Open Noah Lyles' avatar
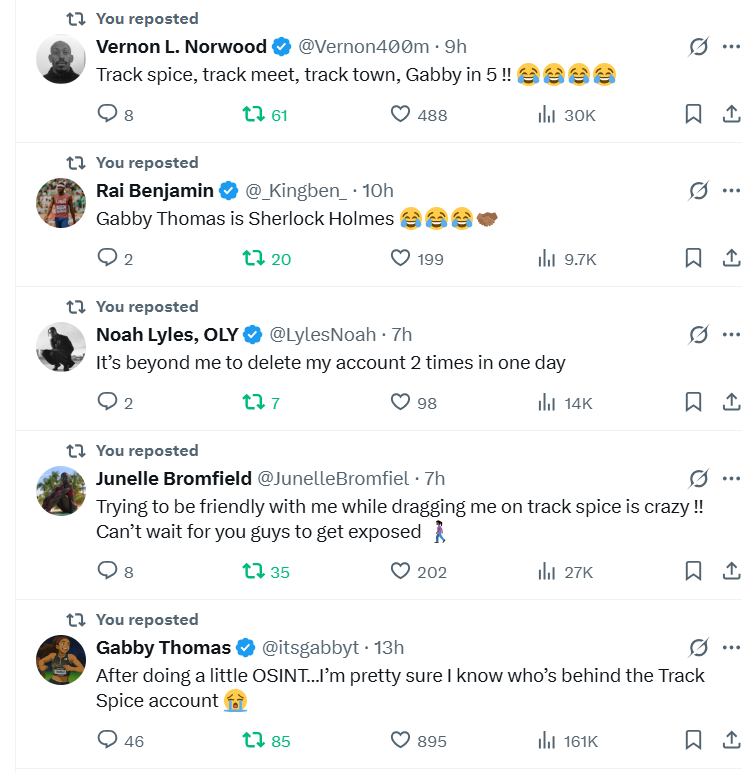Image resolution: width=742 pixels, height=772 pixels. tap(60, 347)
